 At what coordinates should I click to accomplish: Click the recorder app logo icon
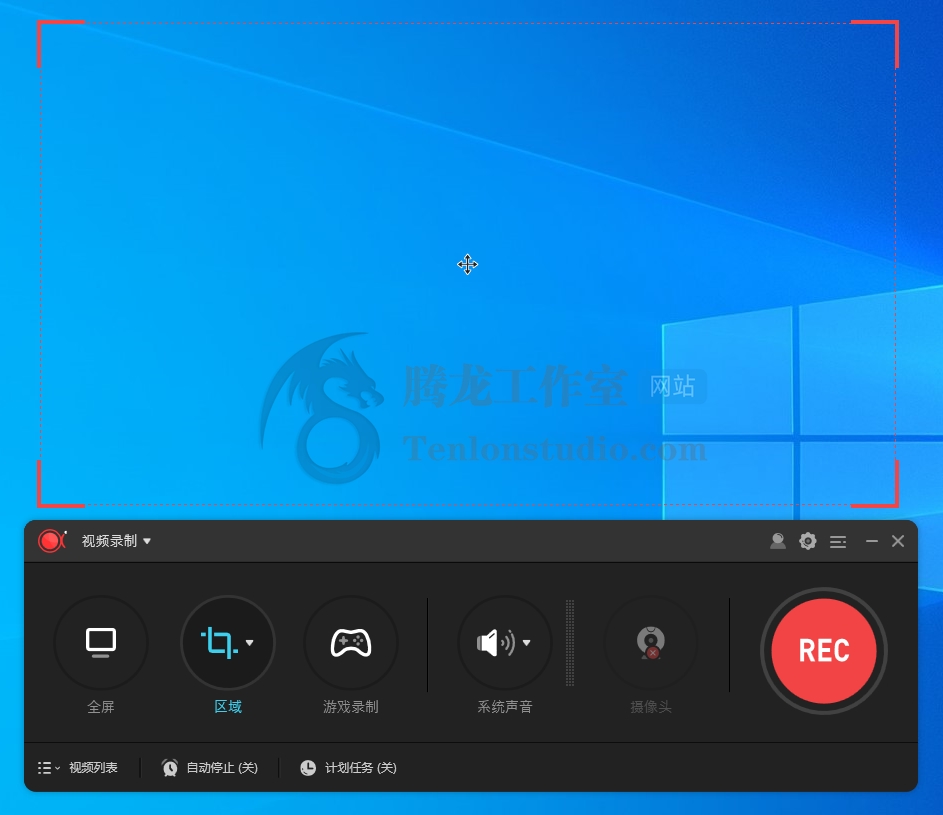coord(52,541)
